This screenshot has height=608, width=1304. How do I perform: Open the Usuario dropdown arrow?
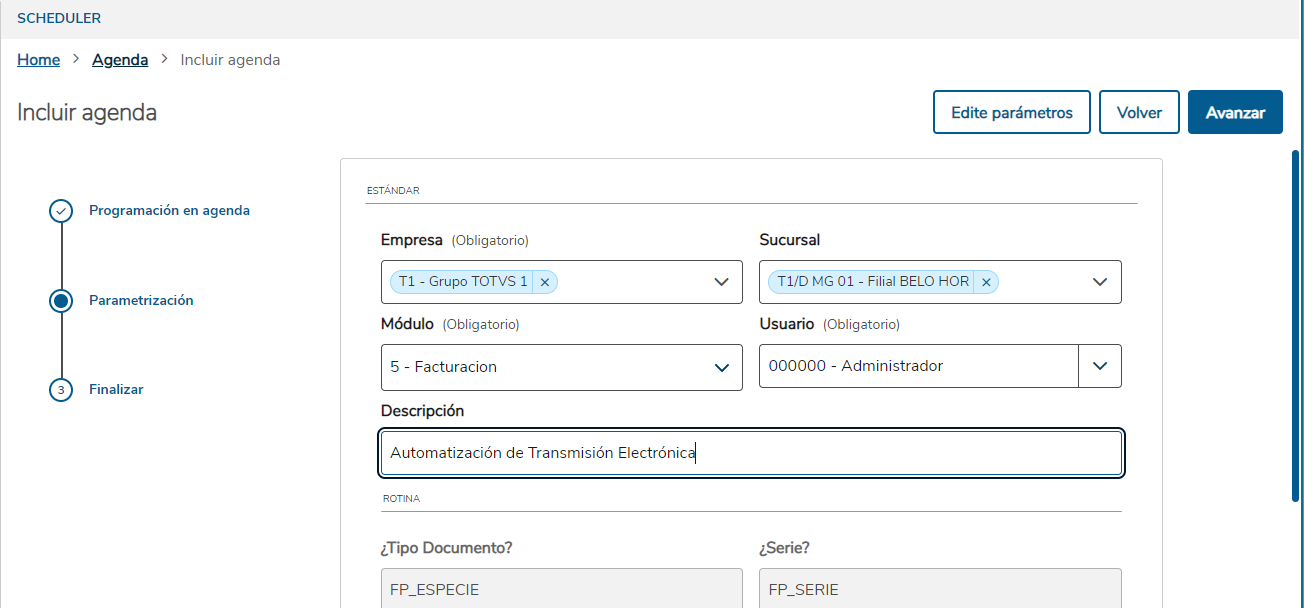pyautogui.click(x=1100, y=366)
